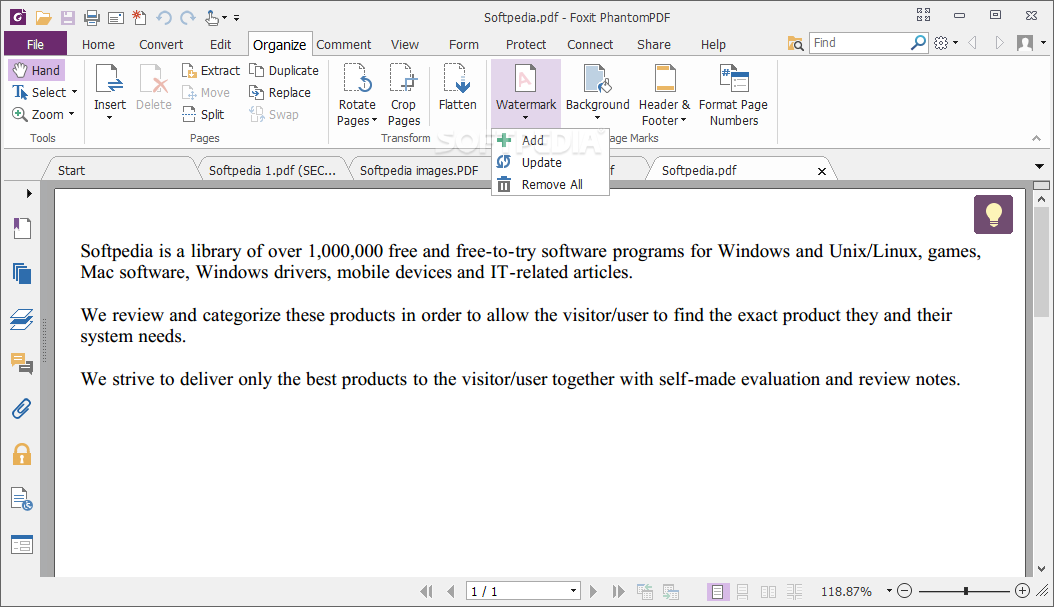Expand the Zoom tool dropdown
1054x607 pixels.
click(x=71, y=114)
